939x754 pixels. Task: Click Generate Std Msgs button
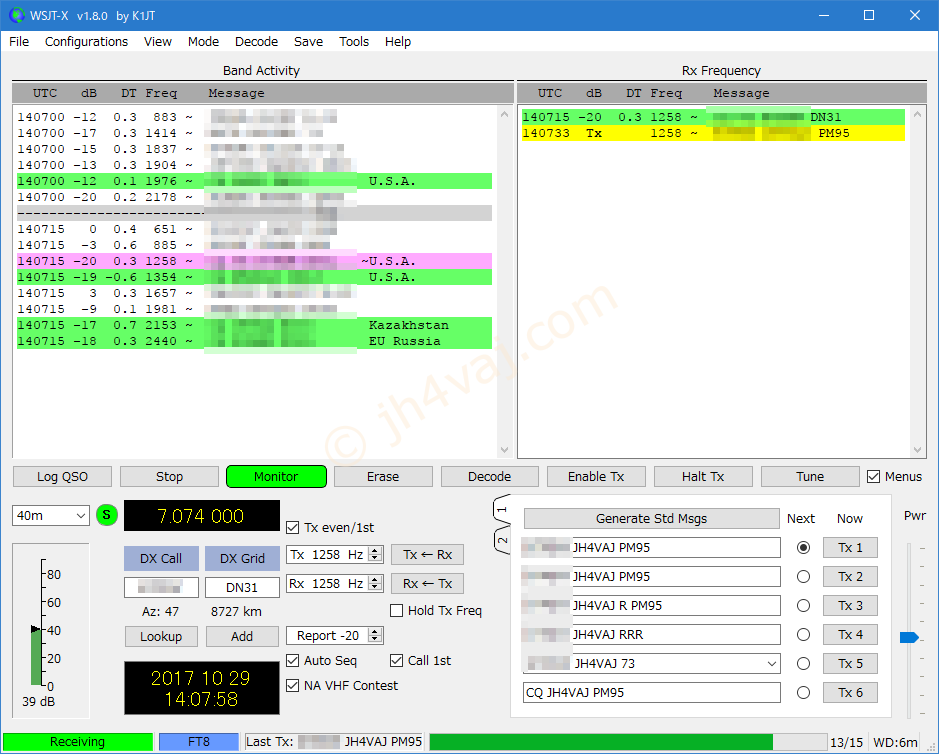tap(652, 519)
